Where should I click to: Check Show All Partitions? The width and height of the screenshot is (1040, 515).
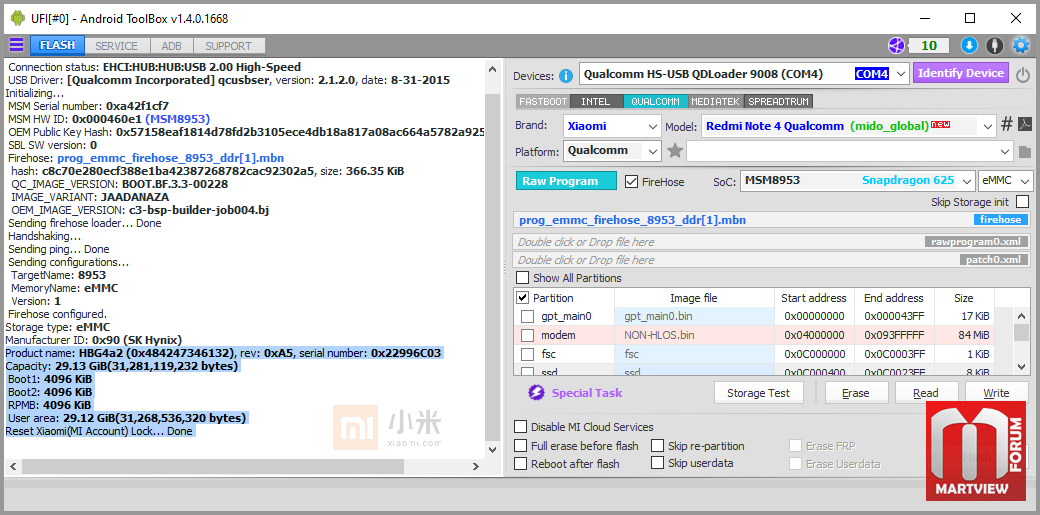523,278
